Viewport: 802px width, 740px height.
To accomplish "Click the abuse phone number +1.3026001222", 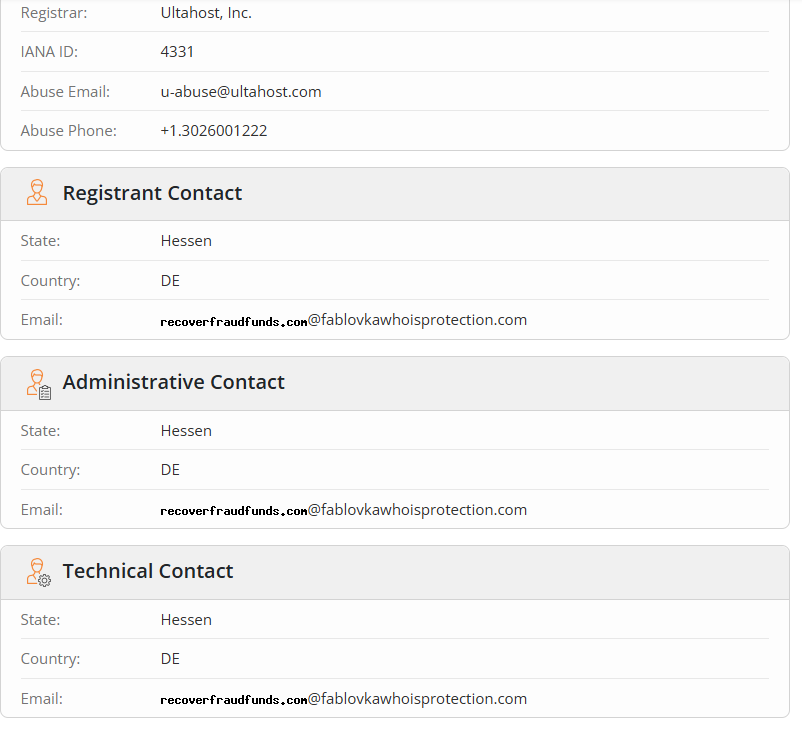I will (213, 130).
